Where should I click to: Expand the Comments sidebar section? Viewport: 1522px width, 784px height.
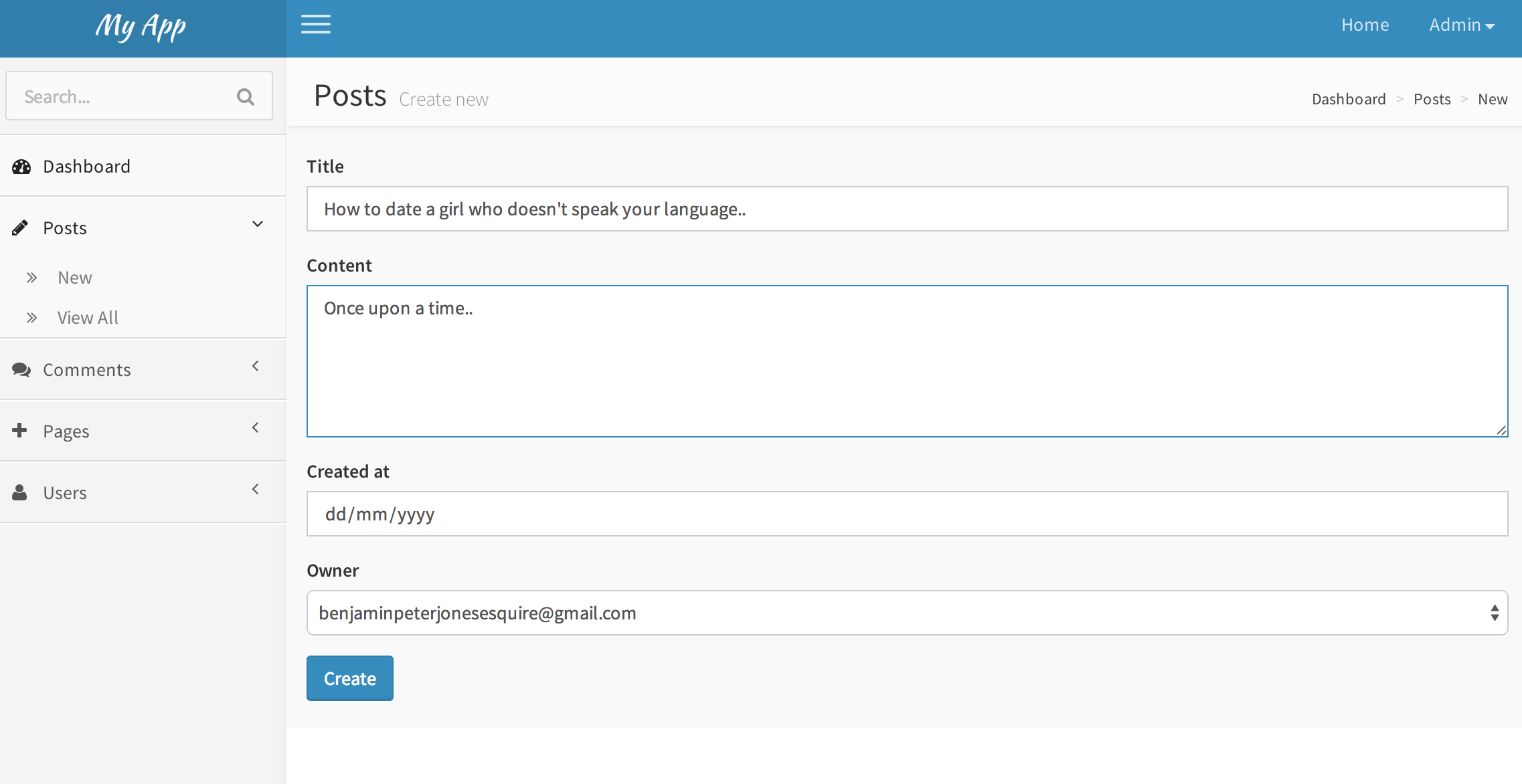click(x=256, y=366)
